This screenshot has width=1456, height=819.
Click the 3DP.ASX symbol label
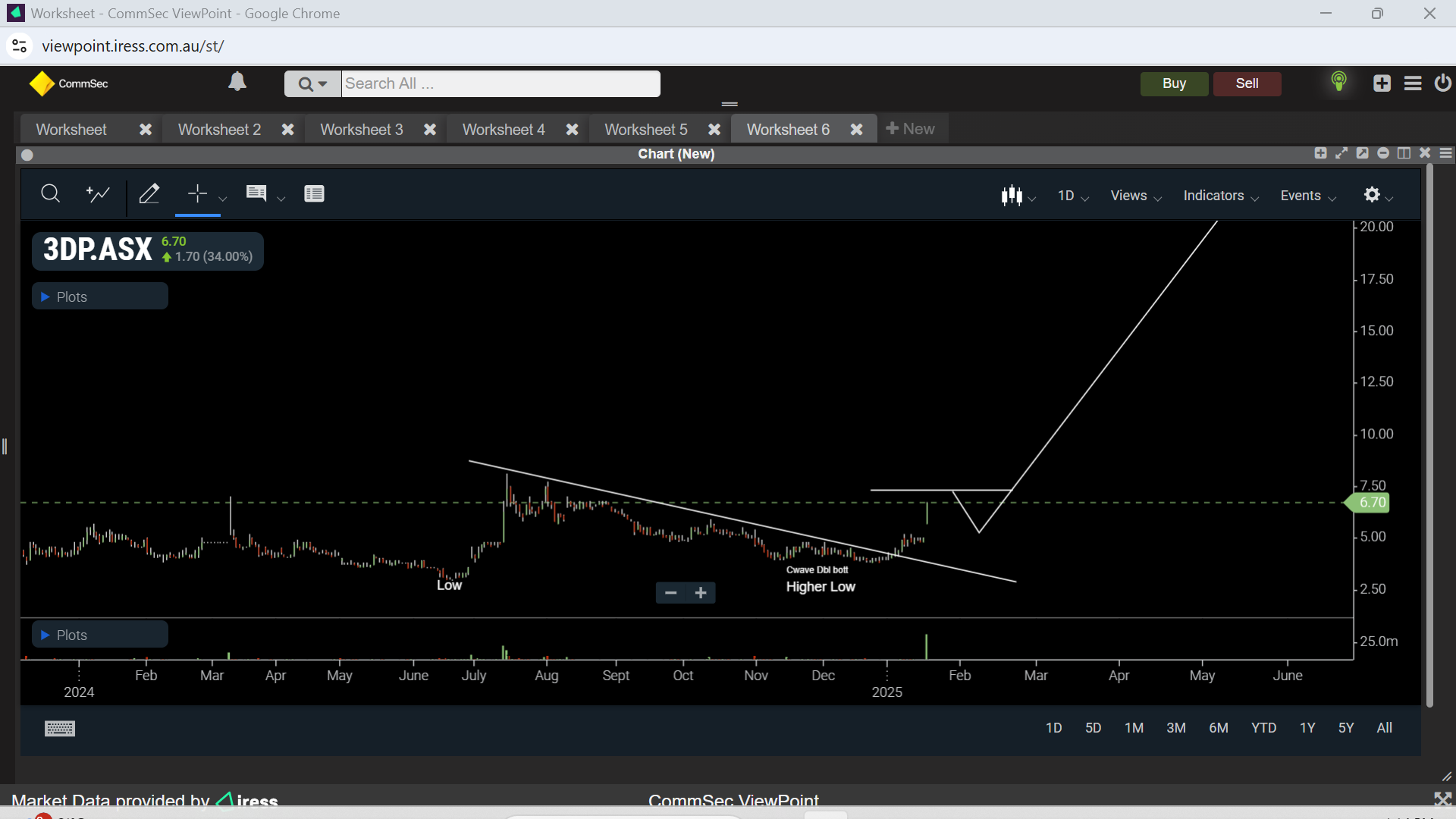[97, 249]
